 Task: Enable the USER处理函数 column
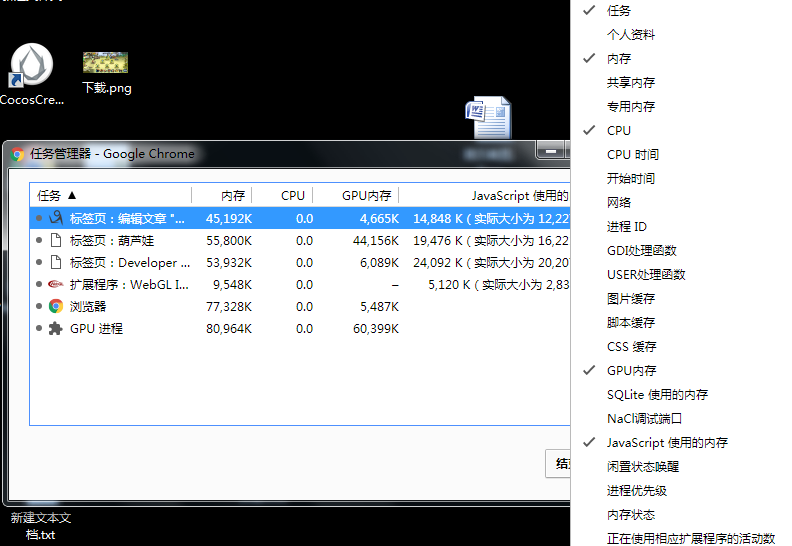click(646, 274)
